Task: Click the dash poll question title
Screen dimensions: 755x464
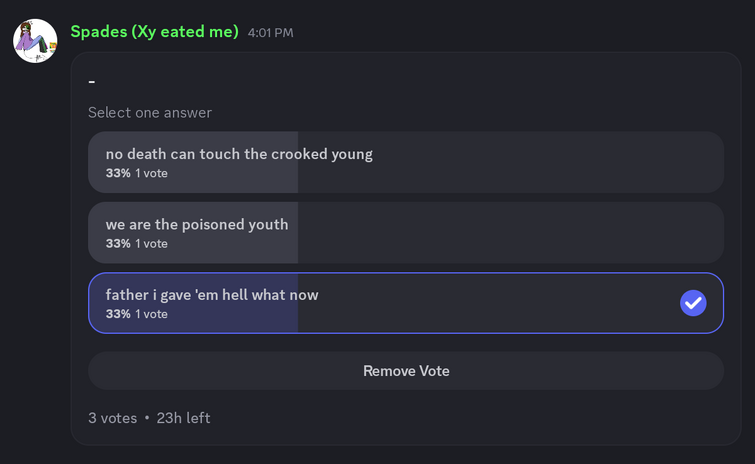Action: click(91, 82)
